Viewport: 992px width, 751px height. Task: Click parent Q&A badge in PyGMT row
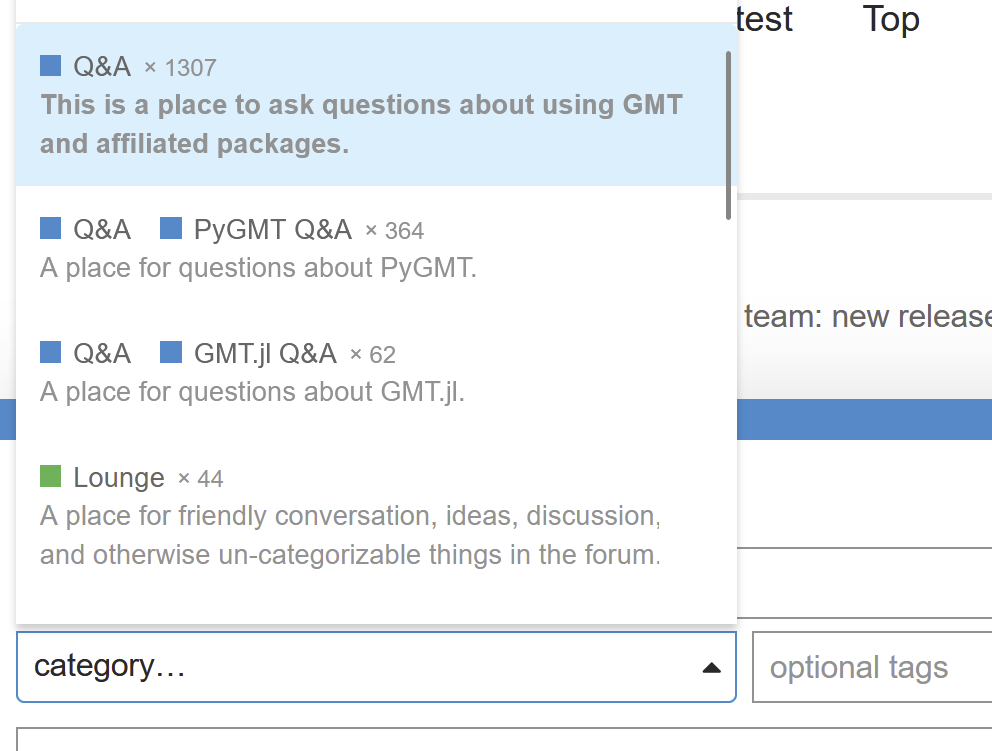coord(101,230)
